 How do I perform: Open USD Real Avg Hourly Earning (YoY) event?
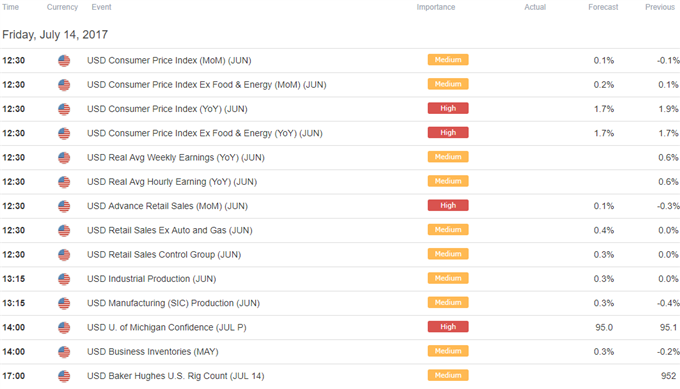click(172, 182)
